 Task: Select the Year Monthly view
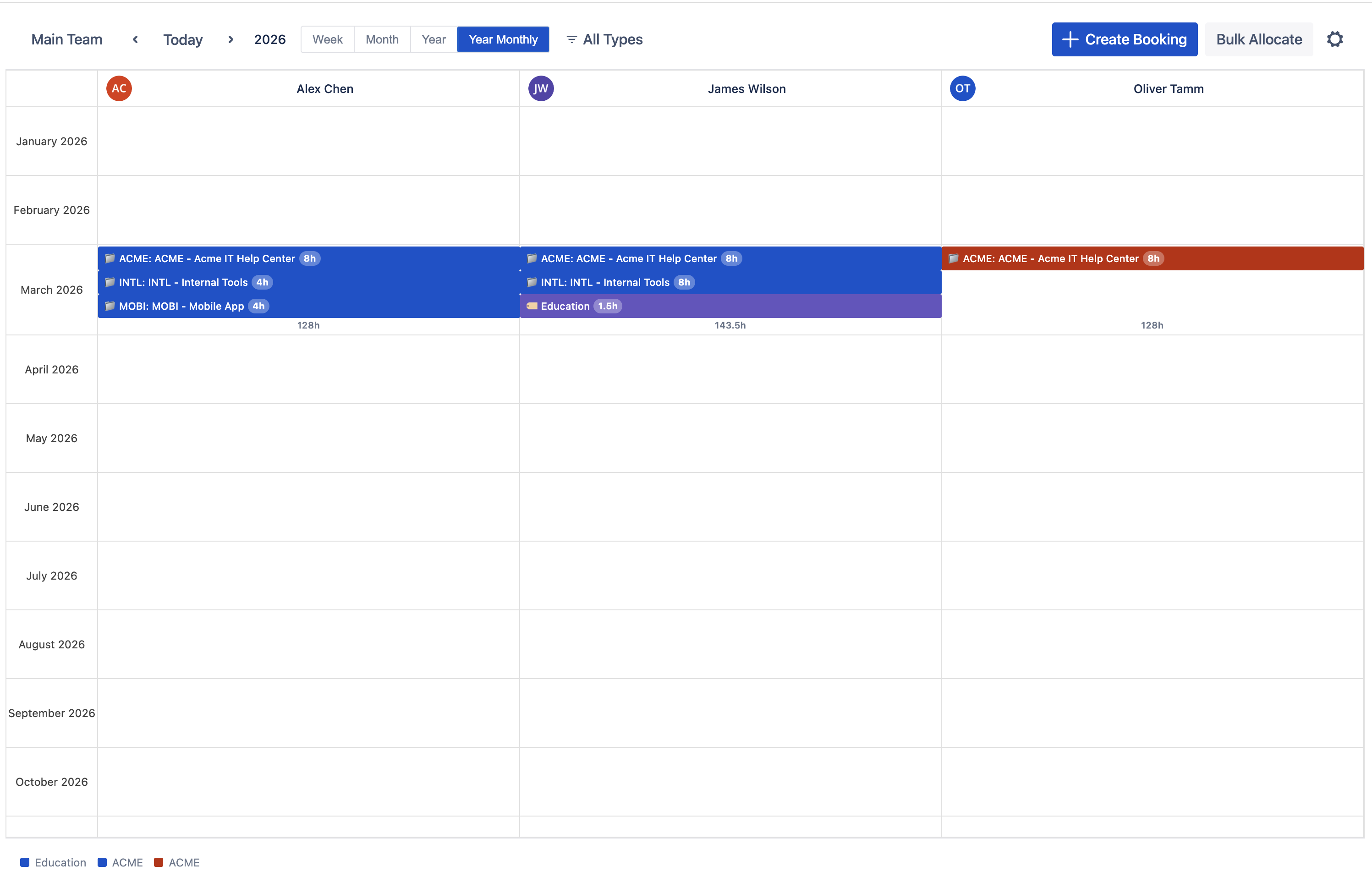point(503,39)
